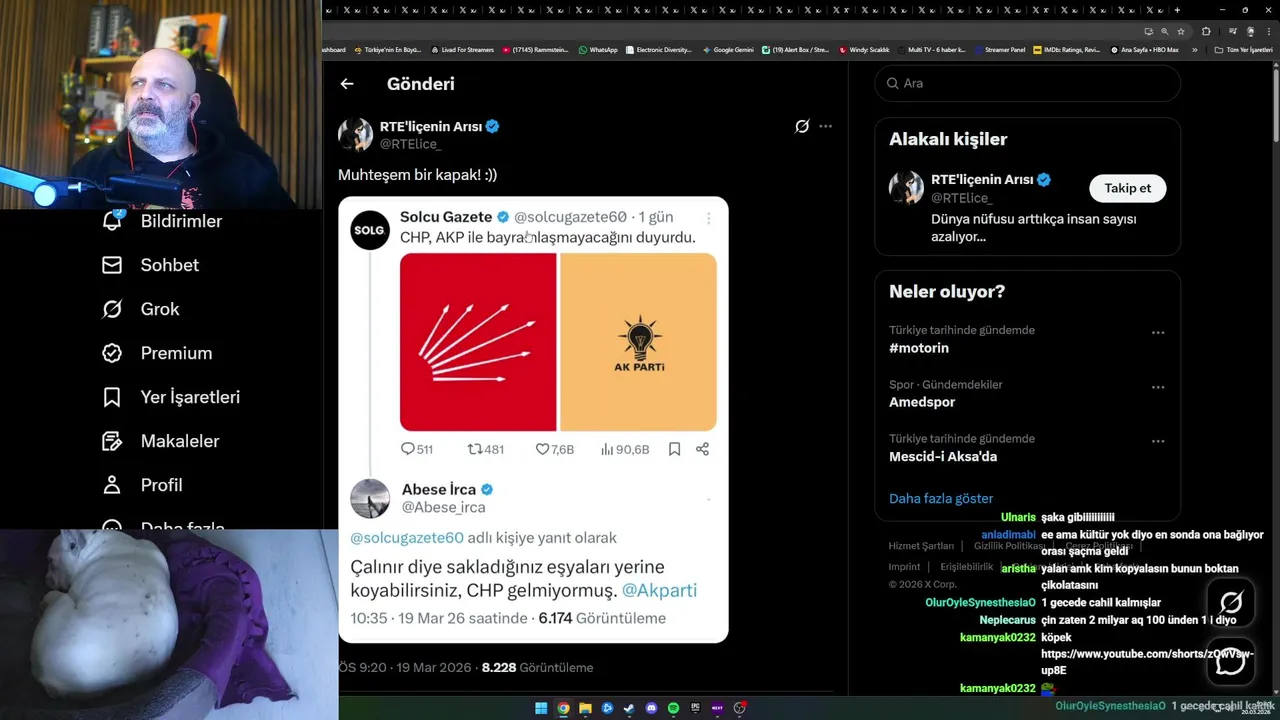
Task: Expand the bookmarks overflow chevron
Action: 1194,49
